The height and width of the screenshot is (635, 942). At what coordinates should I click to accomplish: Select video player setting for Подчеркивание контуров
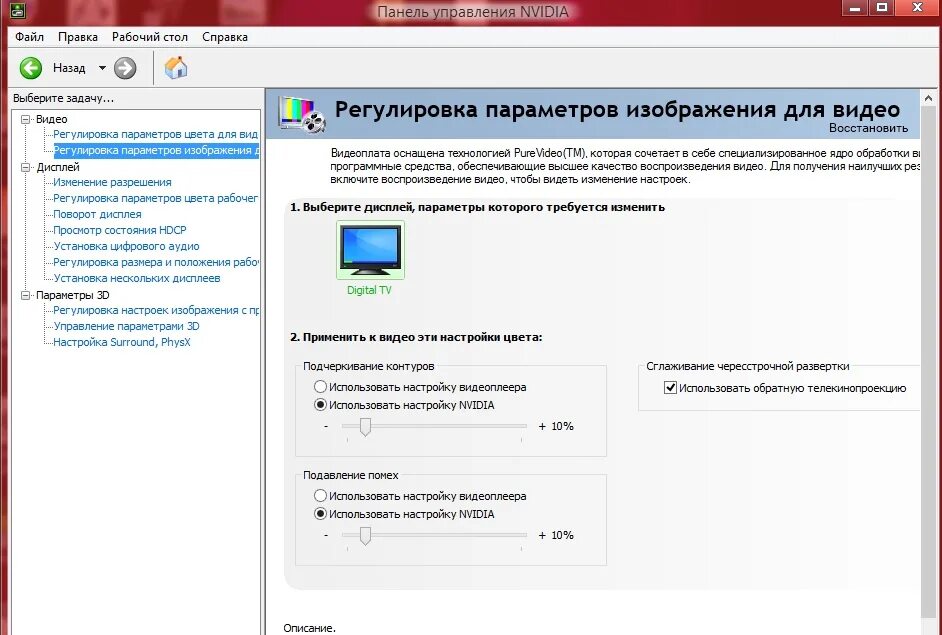click(320, 387)
